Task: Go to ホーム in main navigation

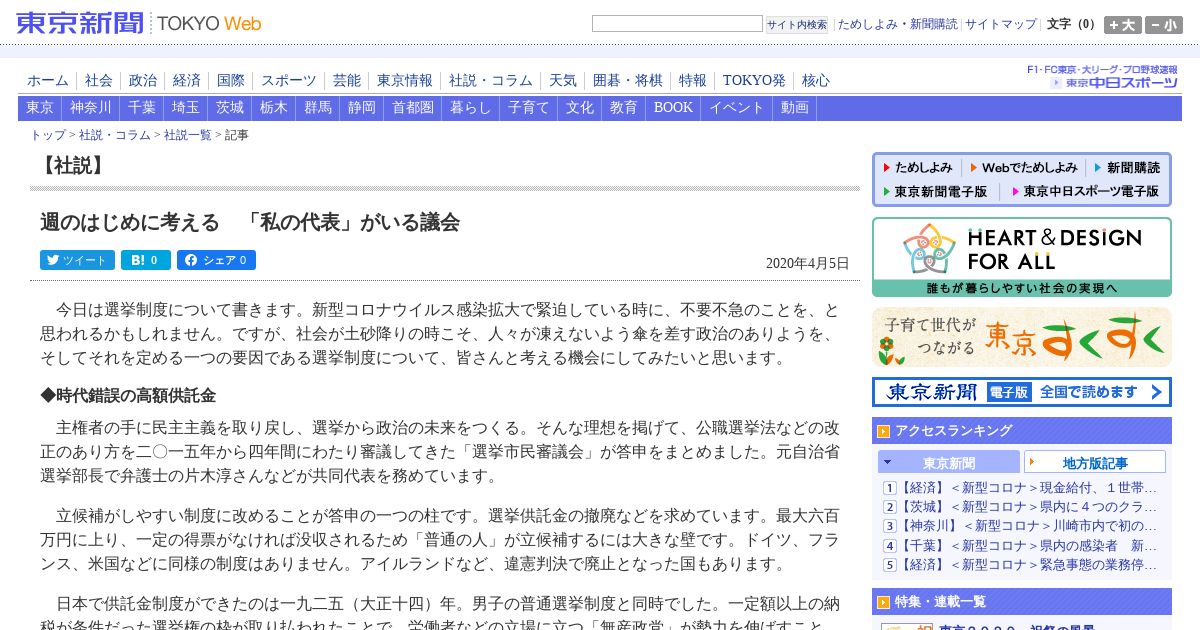Action: point(48,80)
